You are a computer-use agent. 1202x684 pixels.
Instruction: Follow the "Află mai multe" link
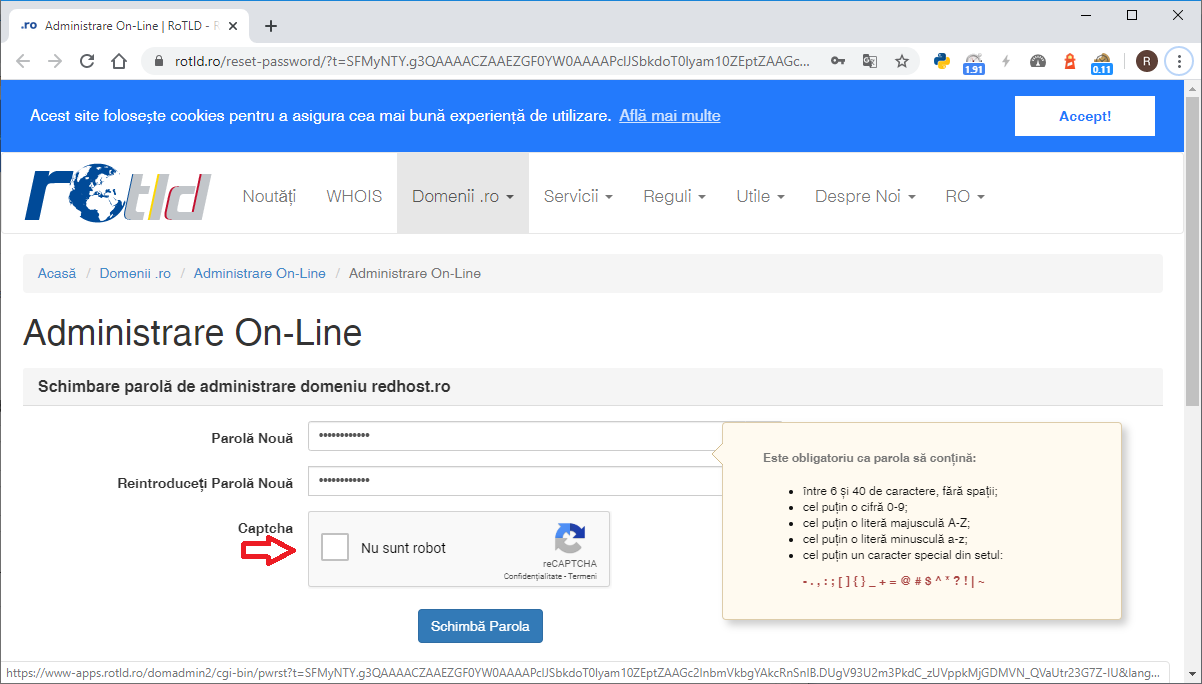(x=669, y=116)
